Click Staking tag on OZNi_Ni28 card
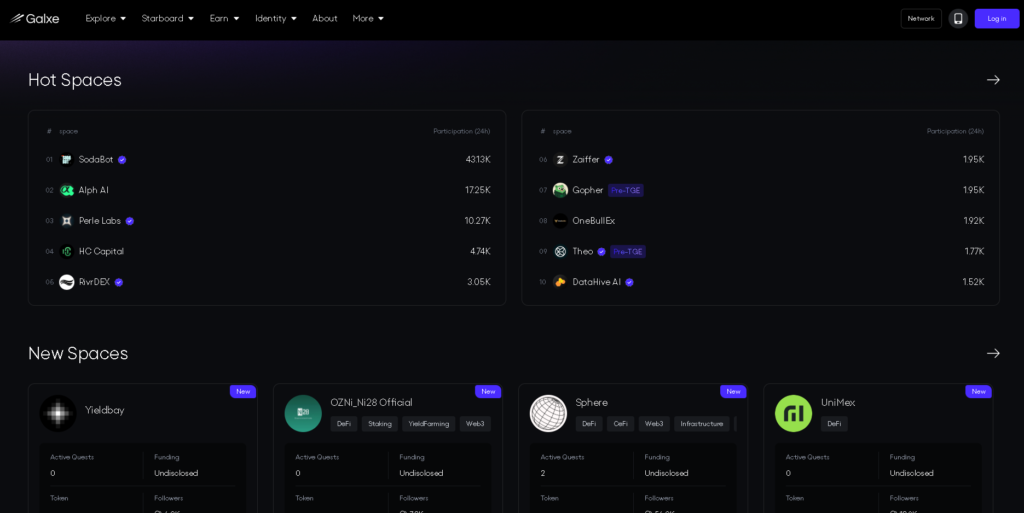The image size is (1024, 513). 379,424
